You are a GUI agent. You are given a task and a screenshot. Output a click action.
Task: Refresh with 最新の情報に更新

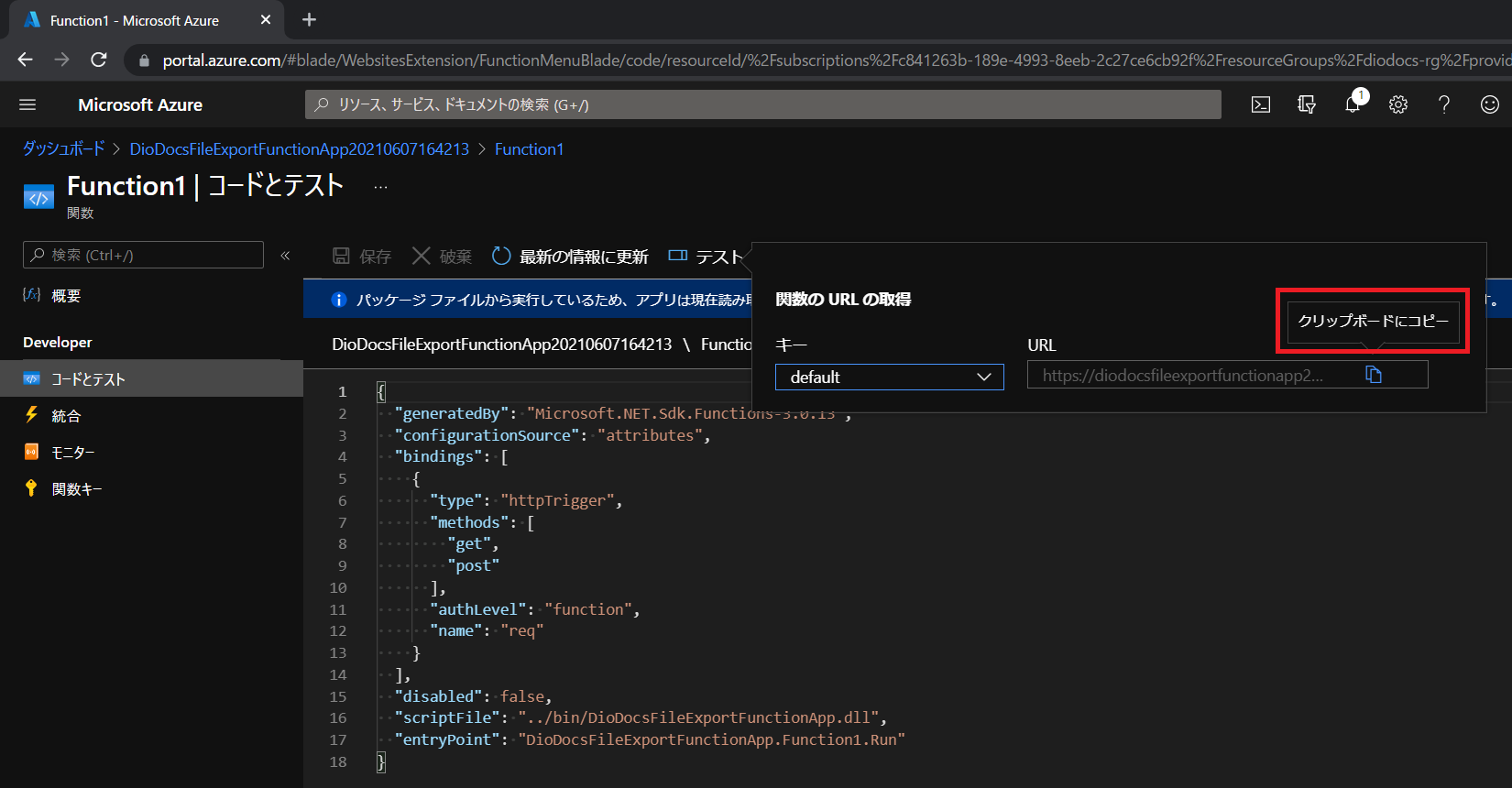[570, 257]
